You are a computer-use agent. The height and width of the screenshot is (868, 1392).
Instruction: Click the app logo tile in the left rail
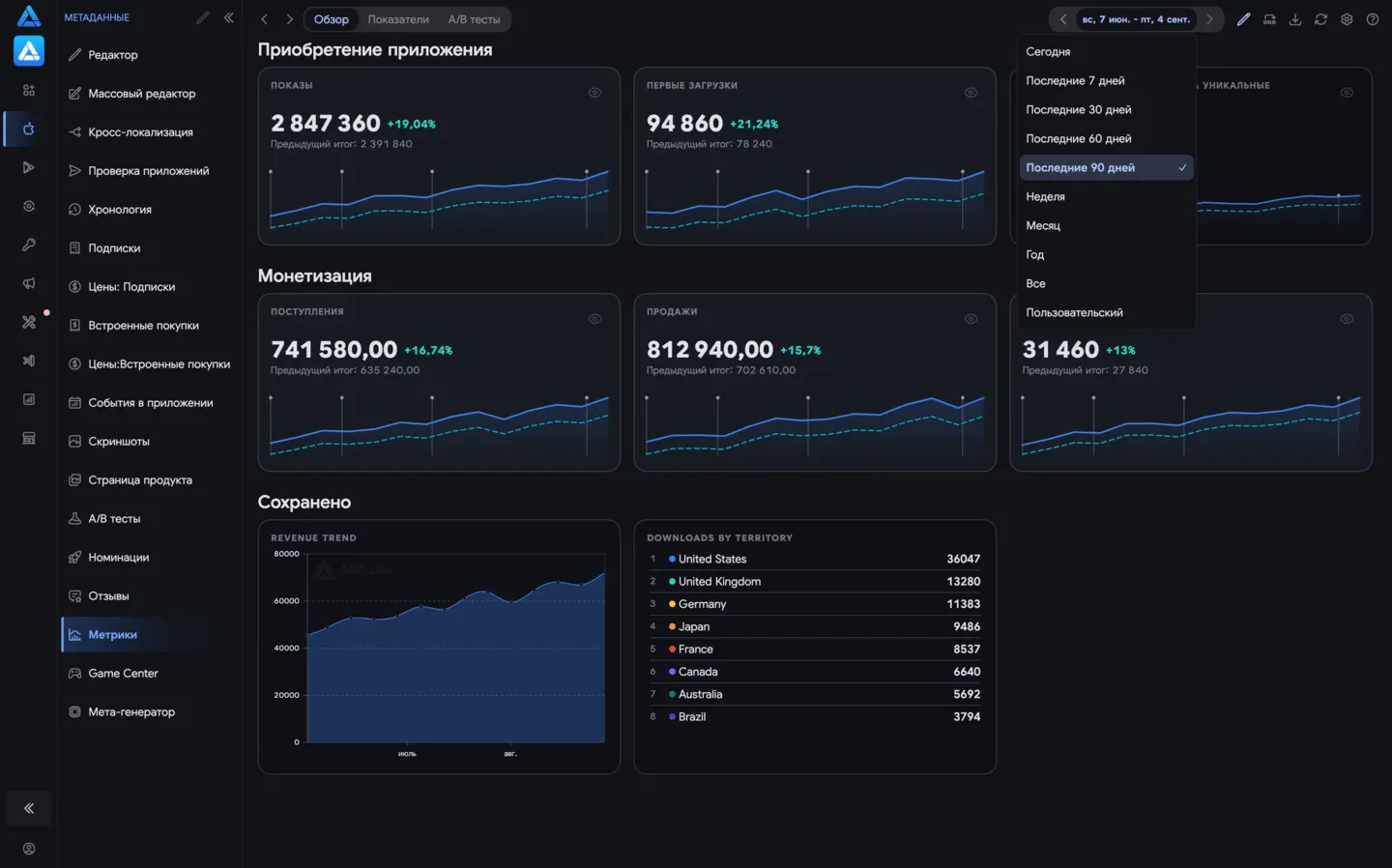29,50
